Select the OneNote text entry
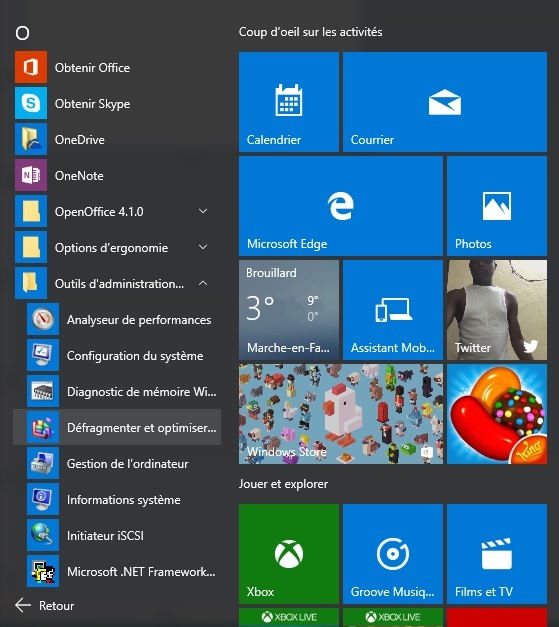 click(x=79, y=176)
